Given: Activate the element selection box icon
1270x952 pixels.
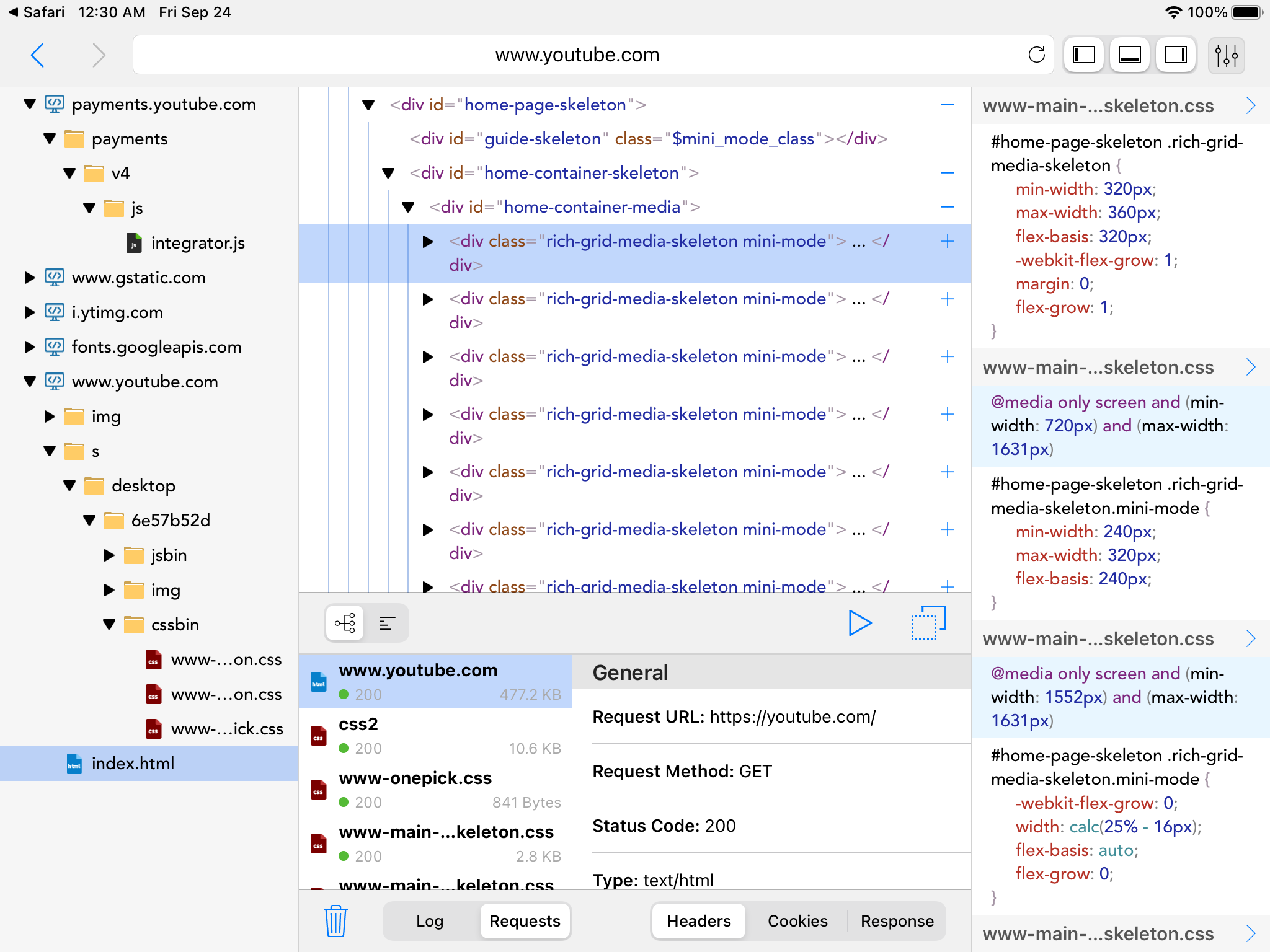Looking at the screenshot, I should pyautogui.click(x=928, y=623).
